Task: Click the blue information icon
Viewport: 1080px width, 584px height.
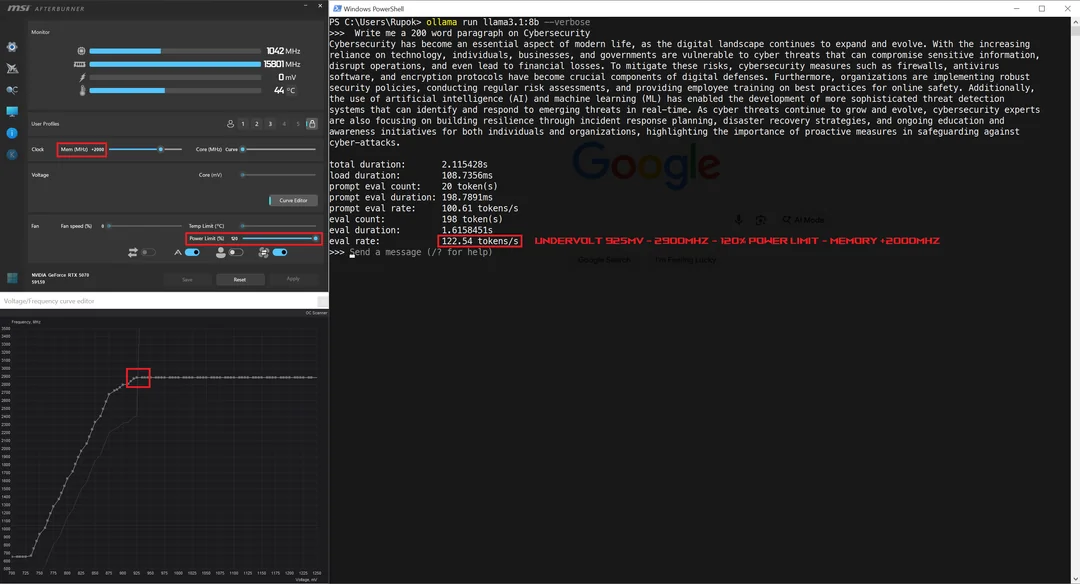Action: pyautogui.click(x=12, y=133)
